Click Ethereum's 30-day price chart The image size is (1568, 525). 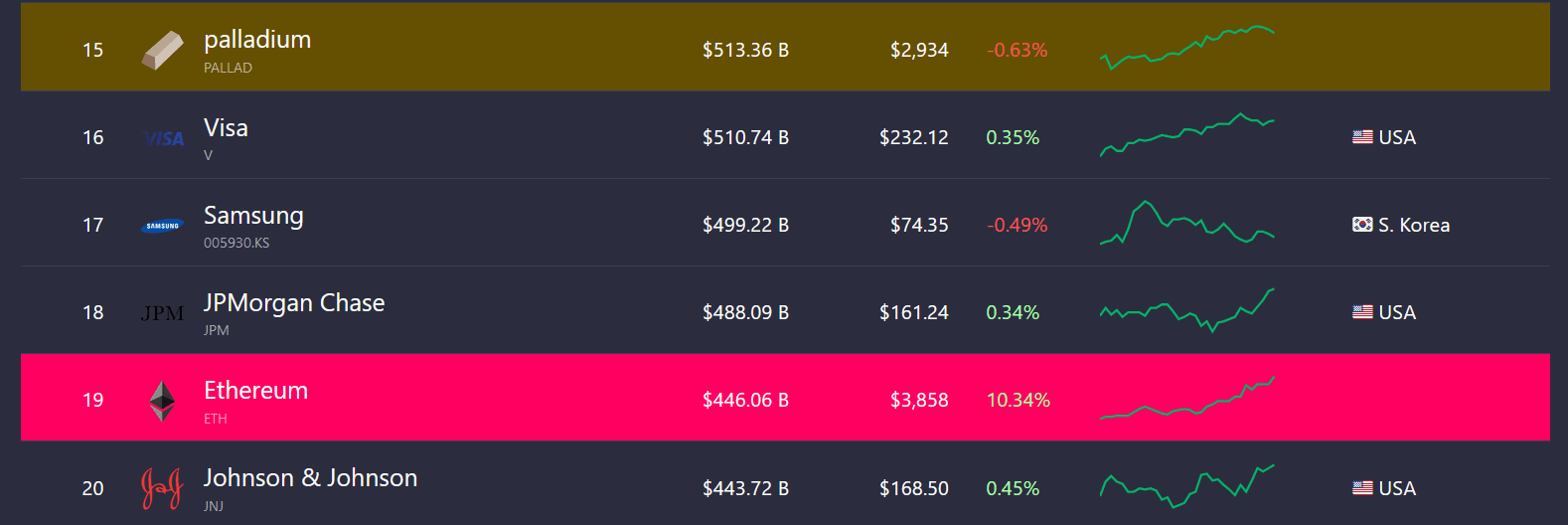pos(1186,400)
